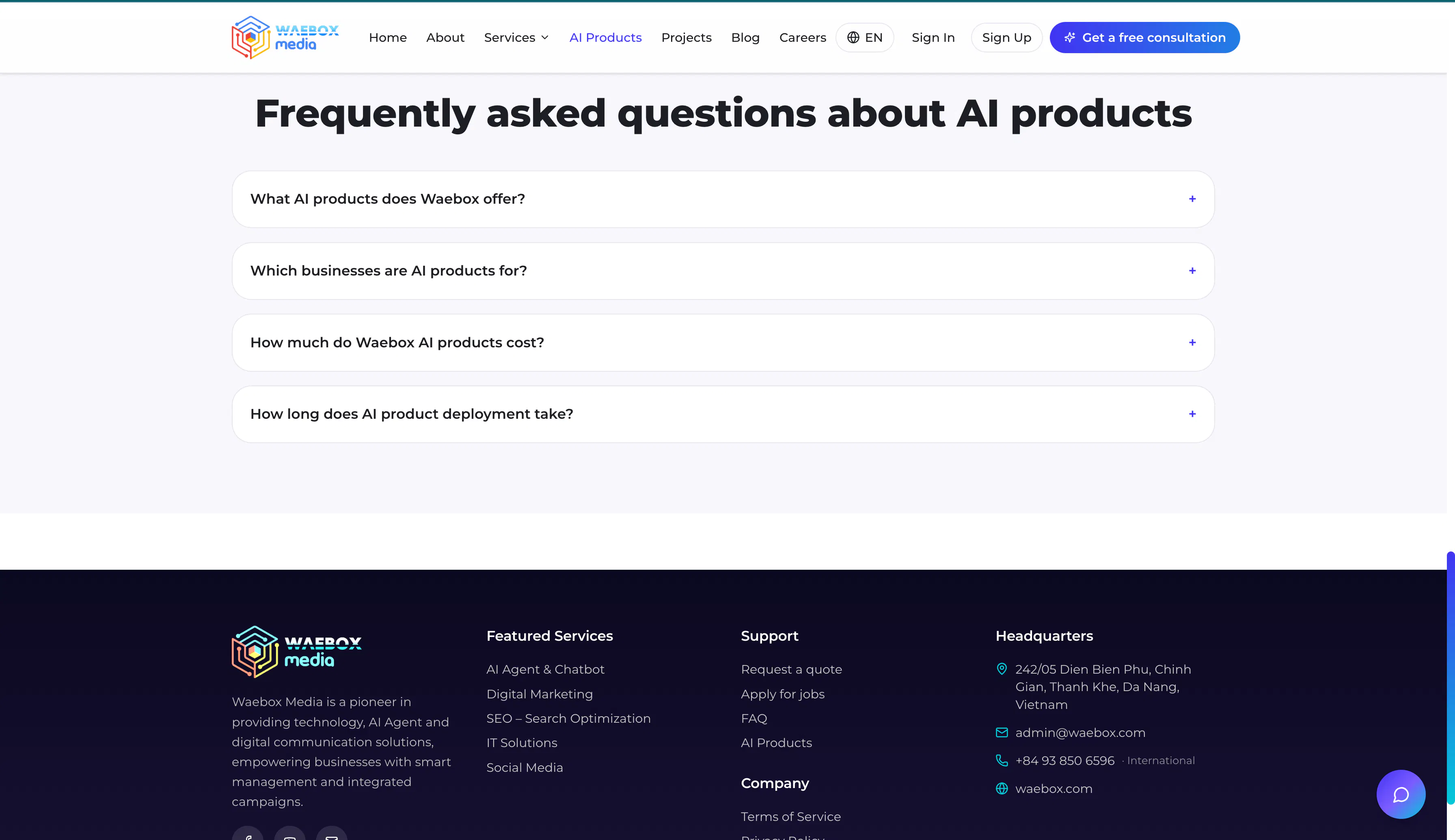Click the globe icon beside waebox.com

[x=1002, y=788]
